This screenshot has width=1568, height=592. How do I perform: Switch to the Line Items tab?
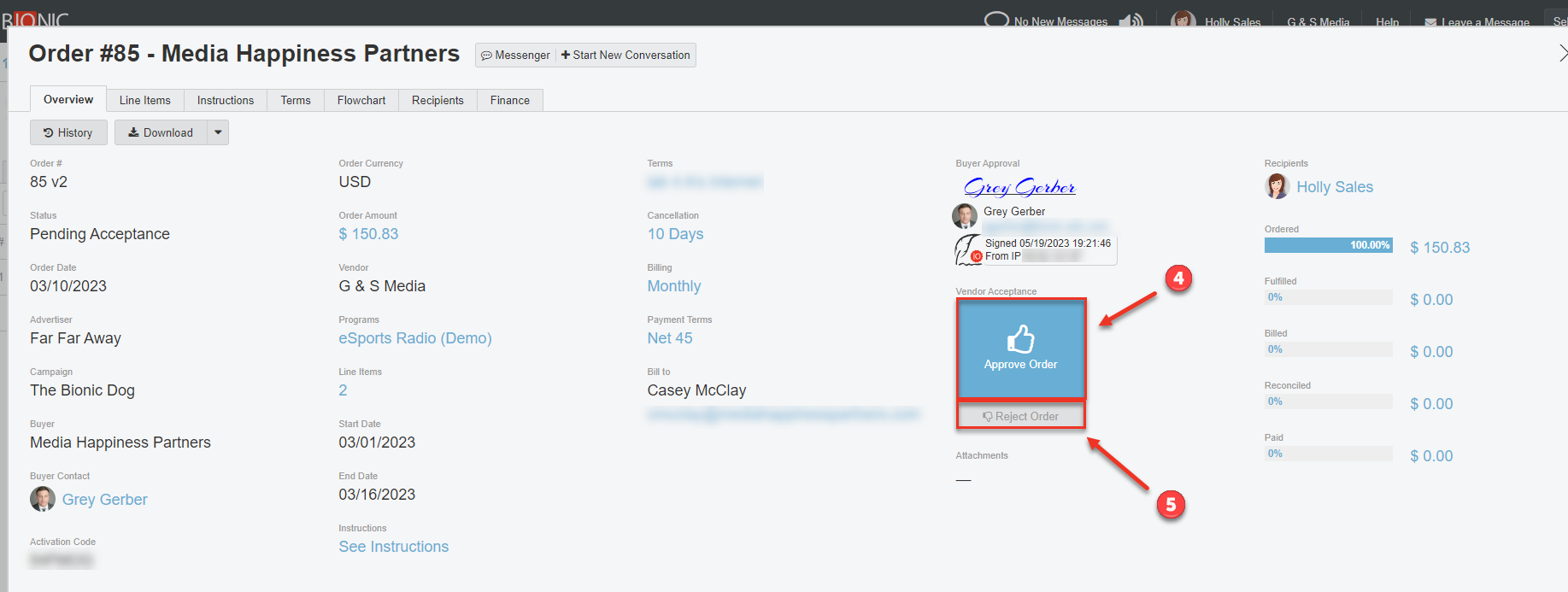coord(144,100)
